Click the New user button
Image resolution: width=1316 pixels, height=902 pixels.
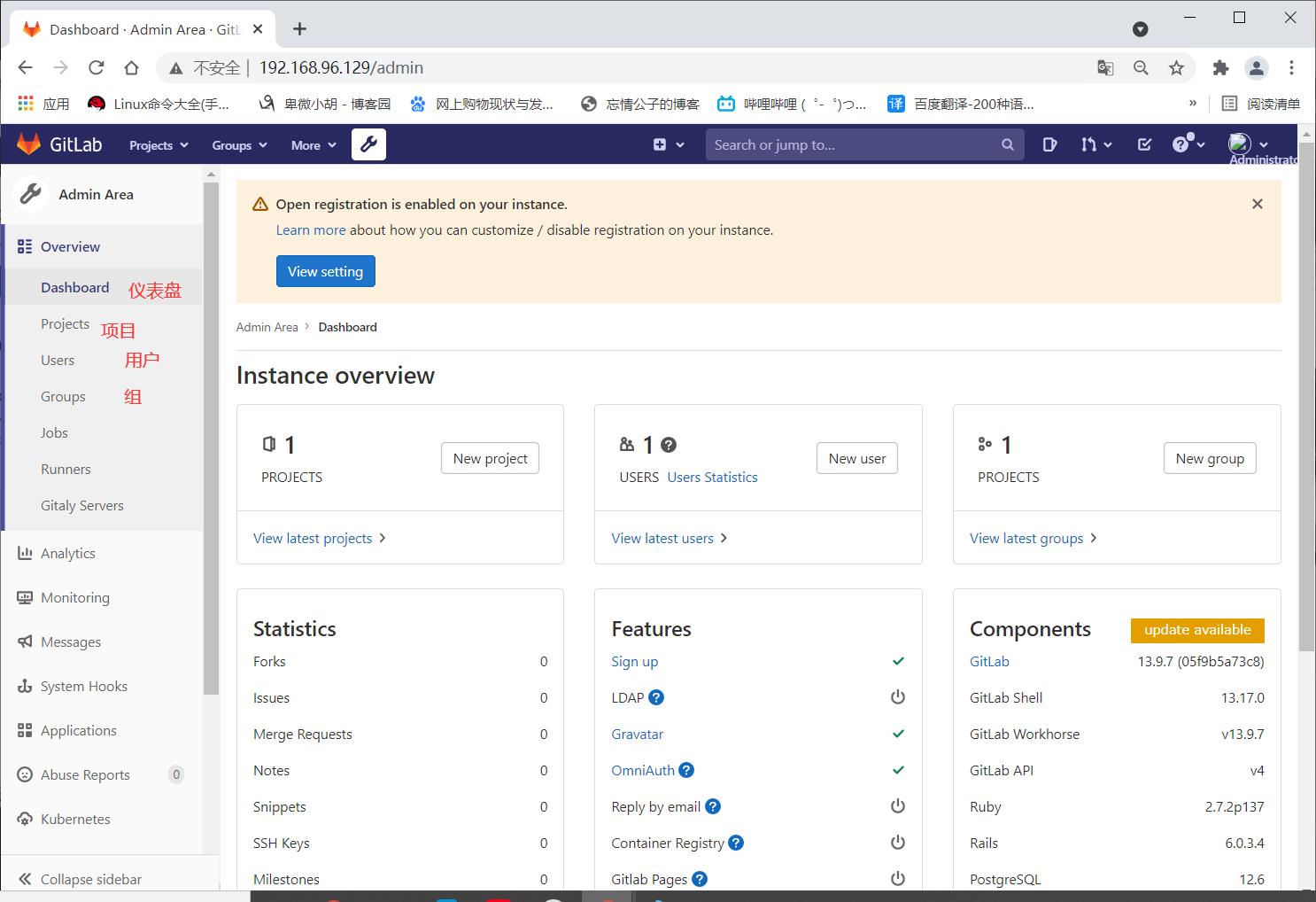pos(856,458)
